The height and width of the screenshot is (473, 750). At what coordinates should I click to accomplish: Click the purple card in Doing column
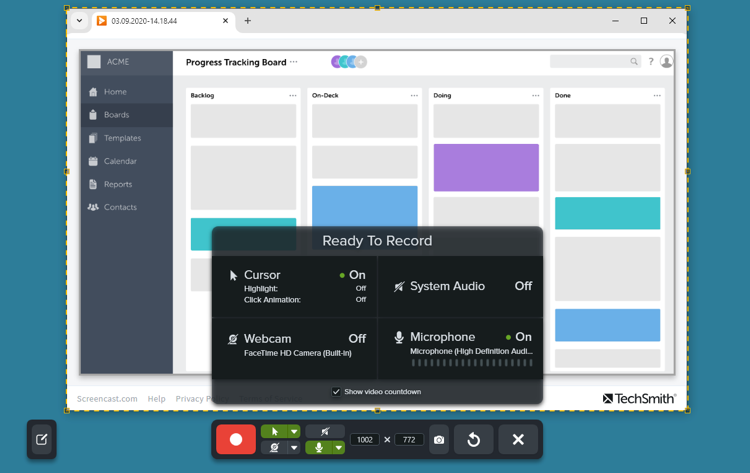(x=486, y=167)
